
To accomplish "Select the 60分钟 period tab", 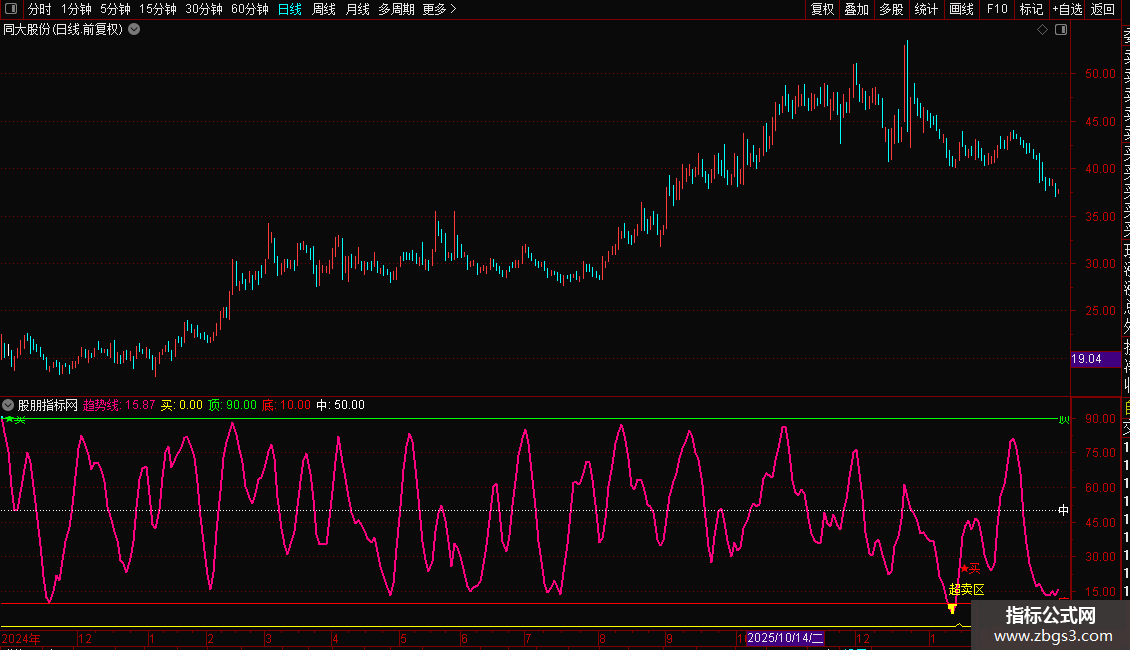I will 249,9.
